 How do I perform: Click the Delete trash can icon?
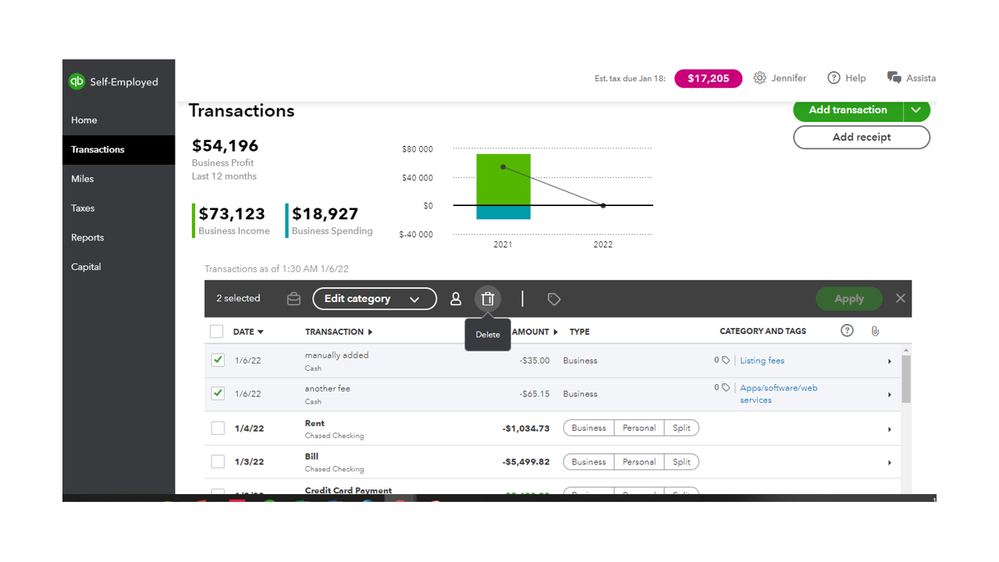coord(487,299)
